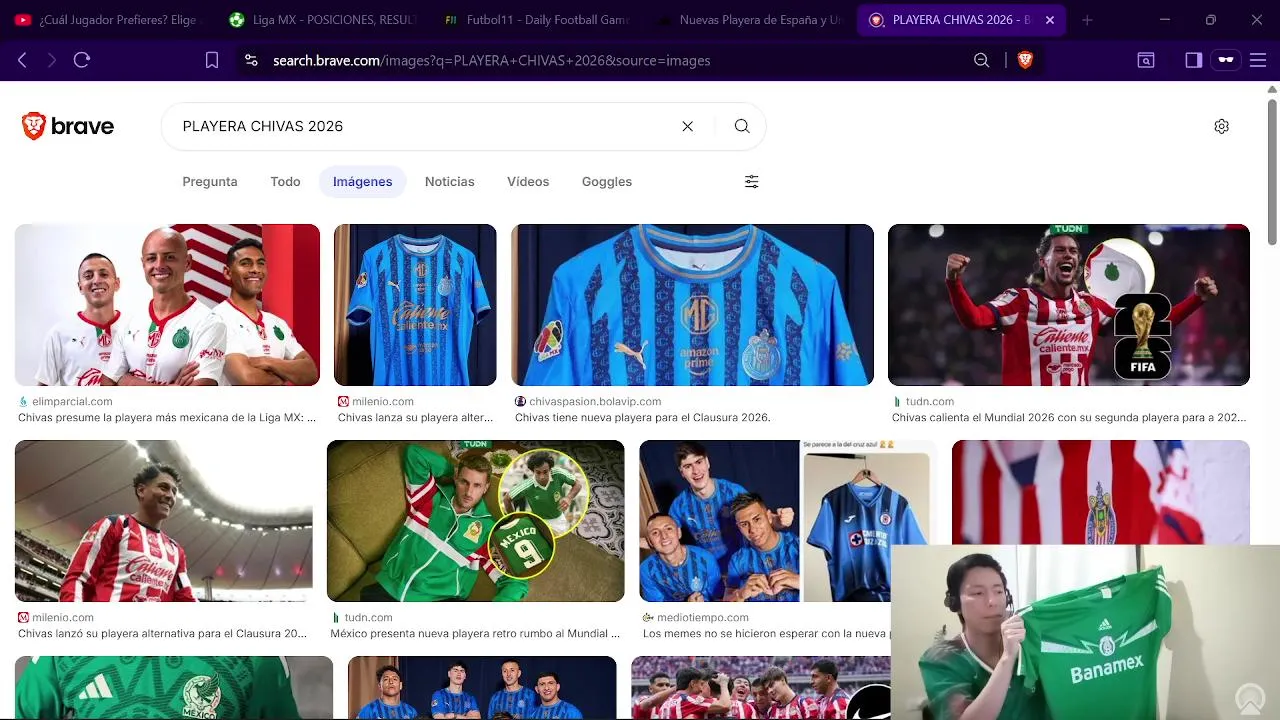
Task: Click the scrollbar up arrow
Action: (x=1272, y=89)
